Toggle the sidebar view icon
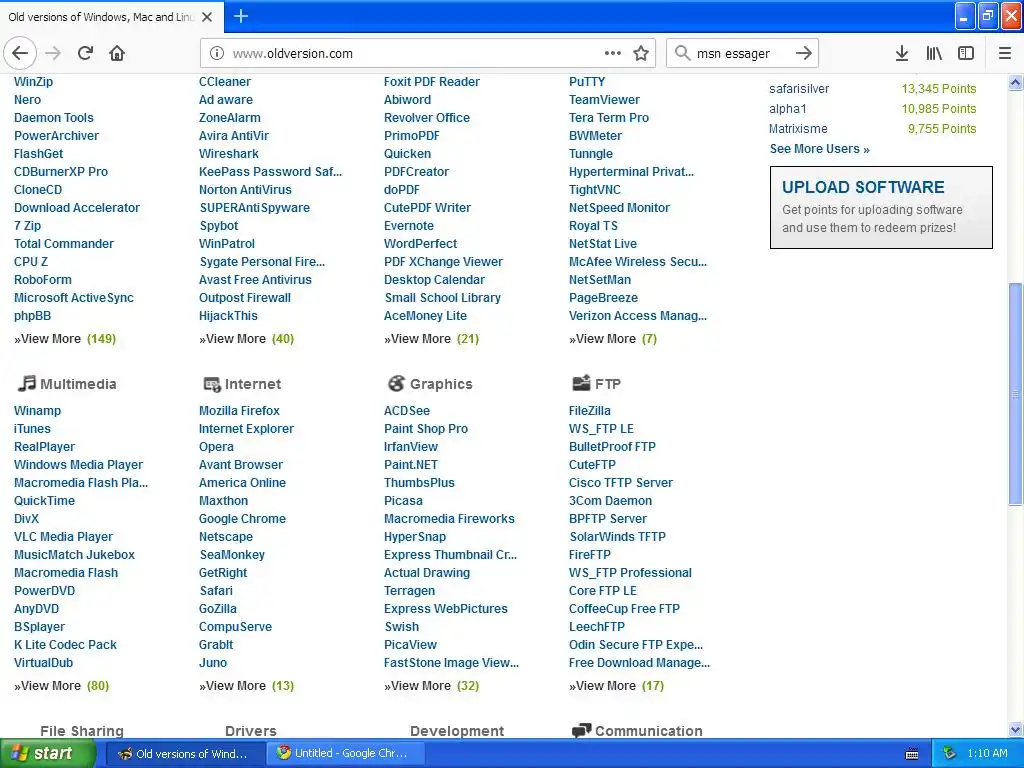Screen dimensions: 1024x768 [x=966, y=53]
